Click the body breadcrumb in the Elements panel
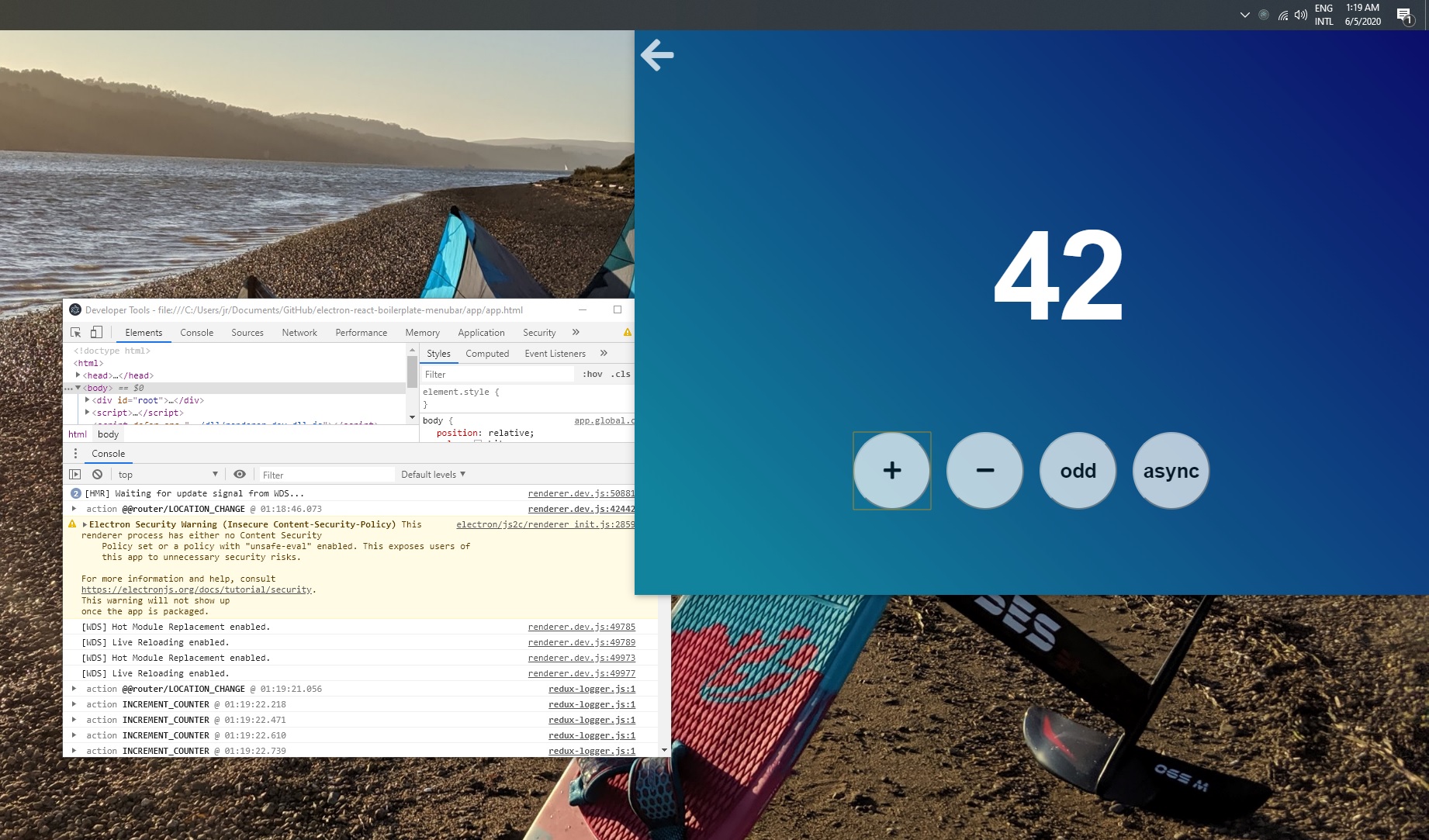The height and width of the screenshot is (840, 1429). point(109,434)
